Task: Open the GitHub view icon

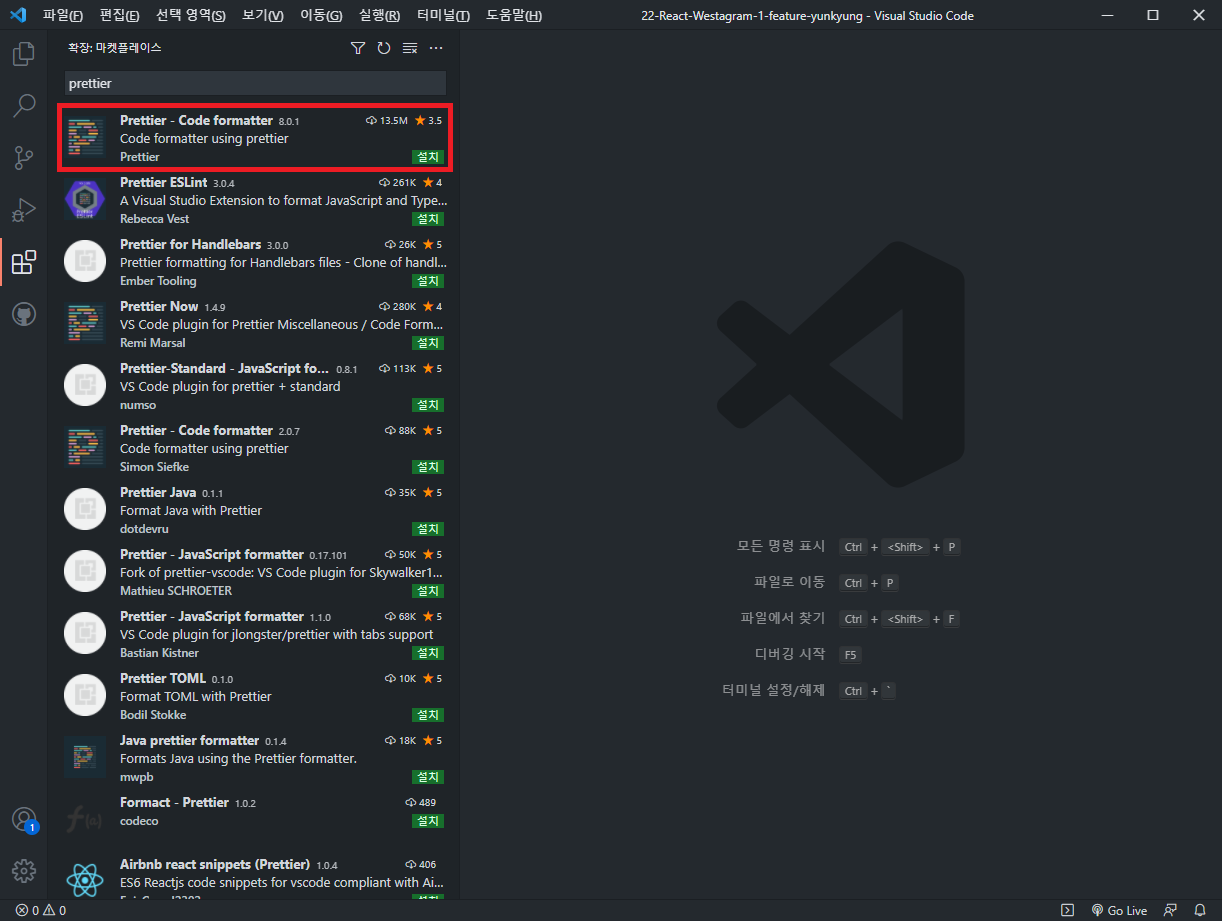Action: tap(23, 314)
